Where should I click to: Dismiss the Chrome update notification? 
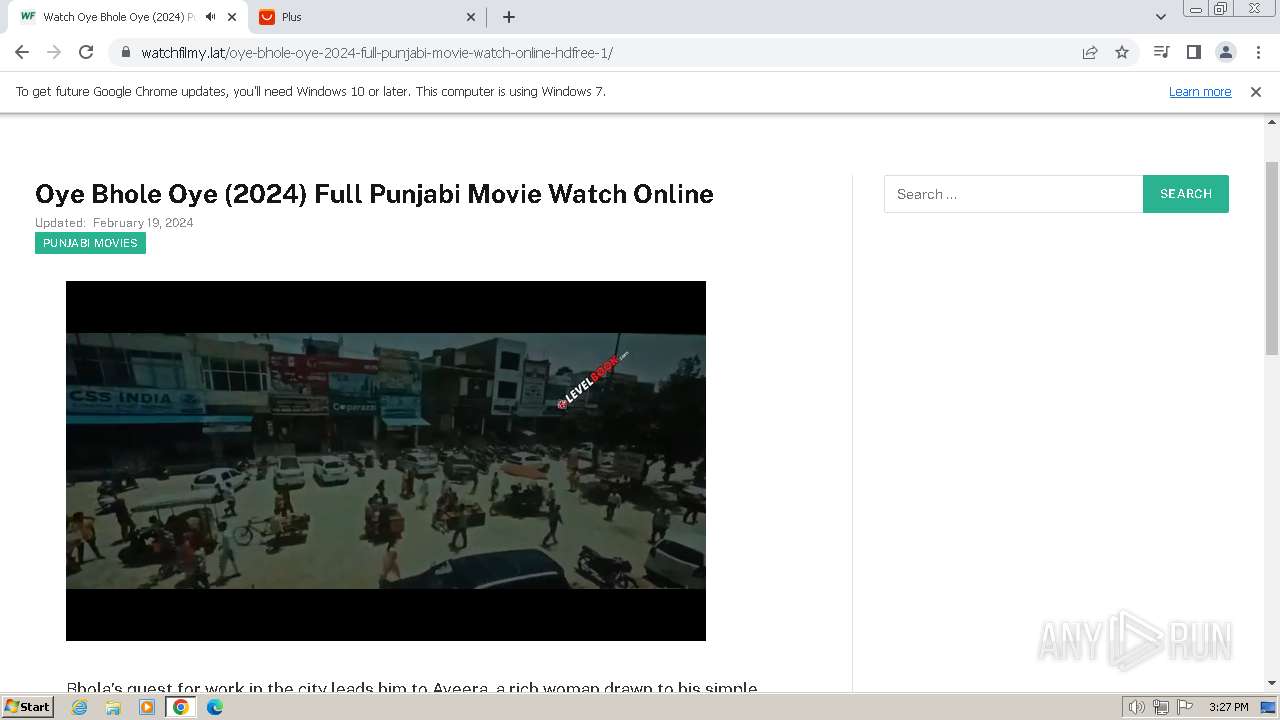(x=1255, y=91)
